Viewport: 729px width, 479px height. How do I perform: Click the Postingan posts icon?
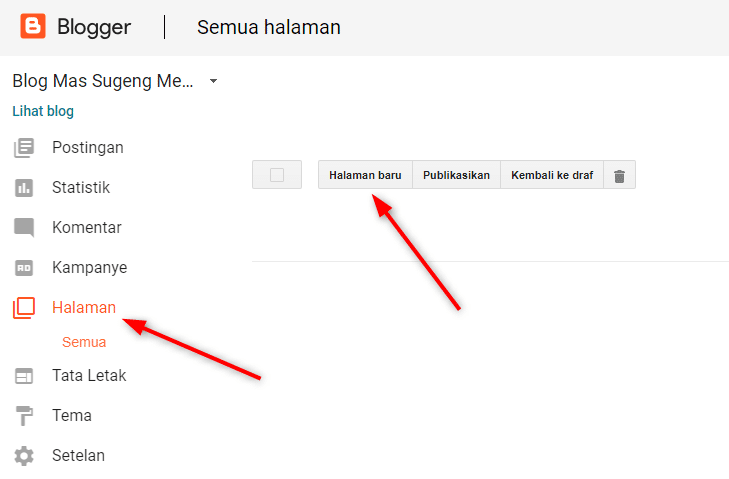coord(24,148)
